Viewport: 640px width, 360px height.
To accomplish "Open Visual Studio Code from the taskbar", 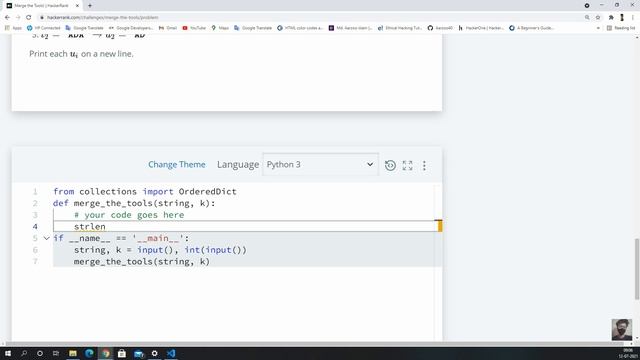I will 171,353.
